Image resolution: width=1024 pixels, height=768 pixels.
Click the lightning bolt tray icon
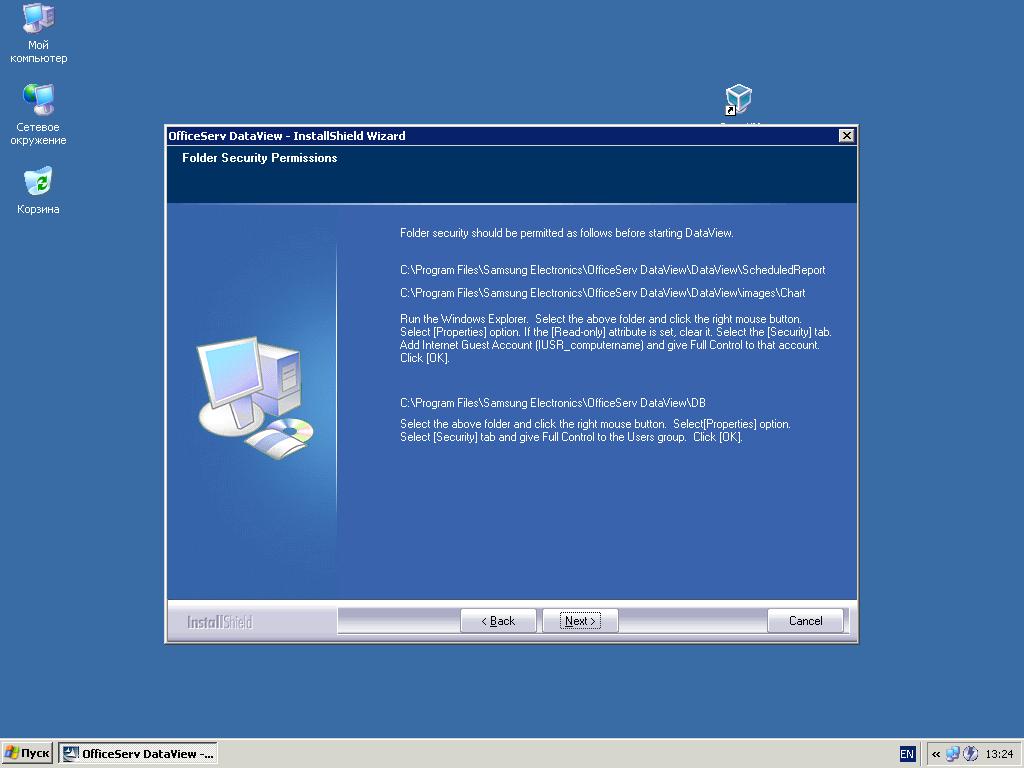(970, 754)
